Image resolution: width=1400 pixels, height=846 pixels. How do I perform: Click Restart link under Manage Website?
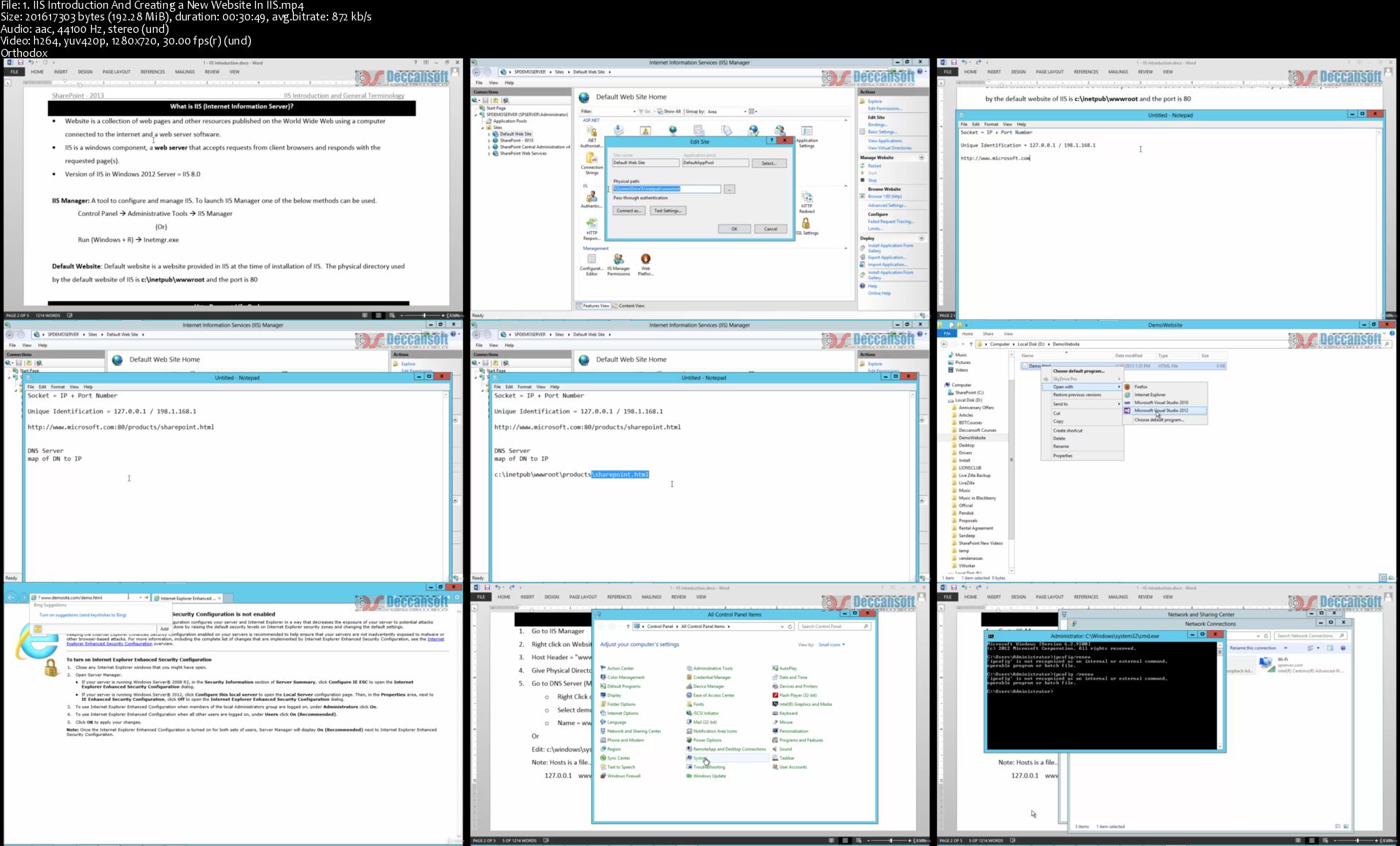pyautogui.click(x=874, y=166)
